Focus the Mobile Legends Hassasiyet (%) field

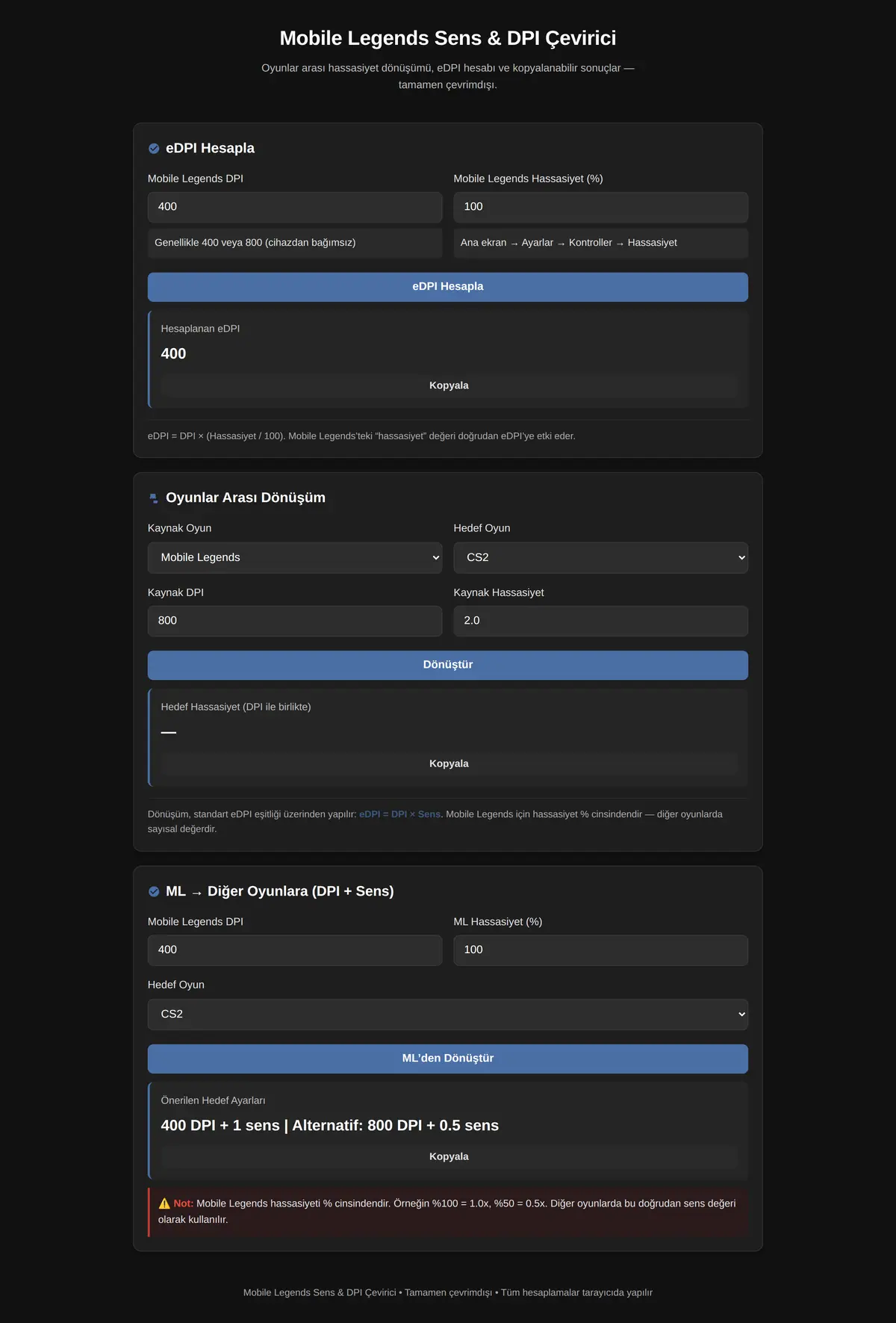(x=600, y=207)
